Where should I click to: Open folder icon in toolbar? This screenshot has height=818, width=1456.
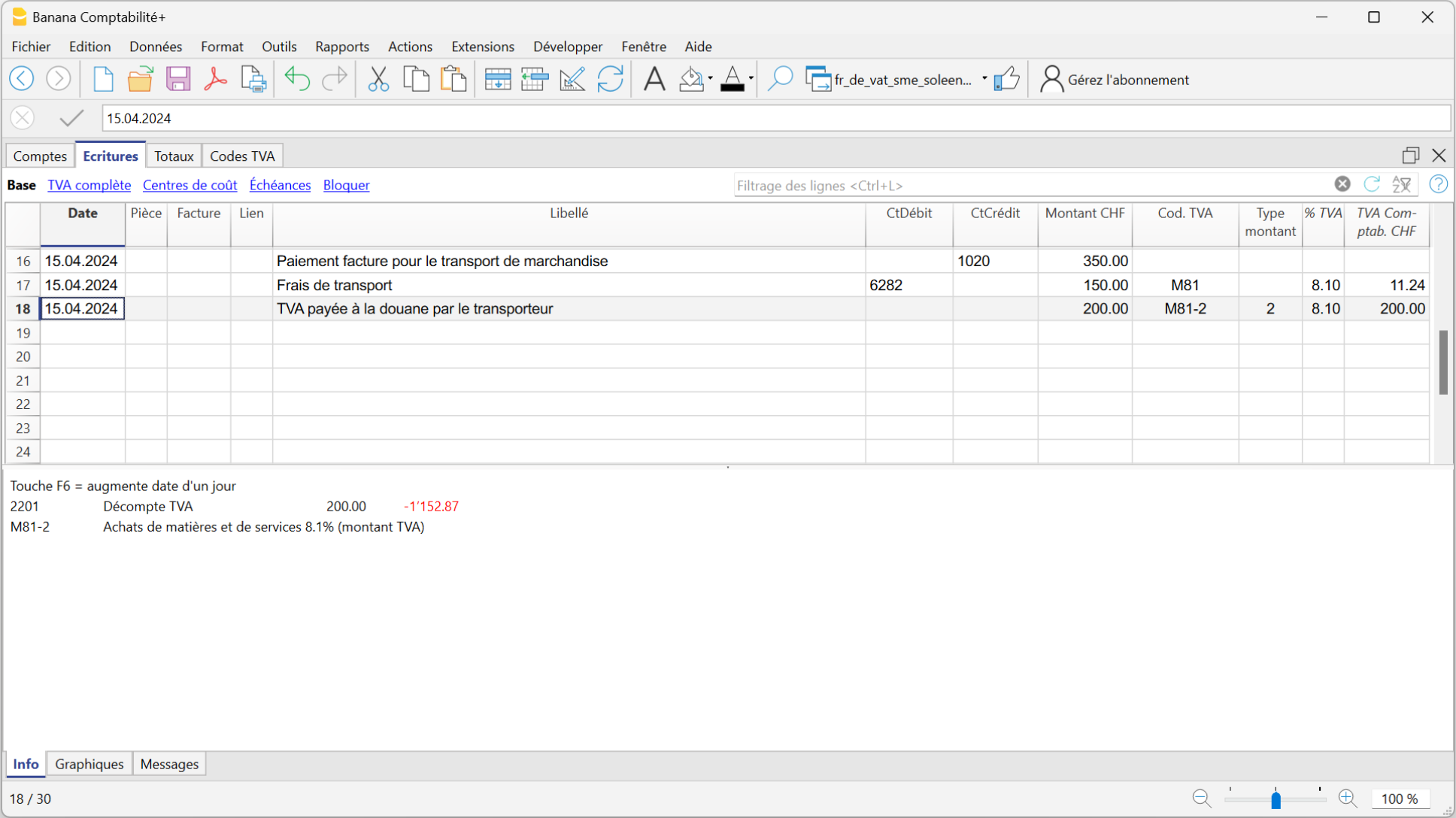point(140,79)
